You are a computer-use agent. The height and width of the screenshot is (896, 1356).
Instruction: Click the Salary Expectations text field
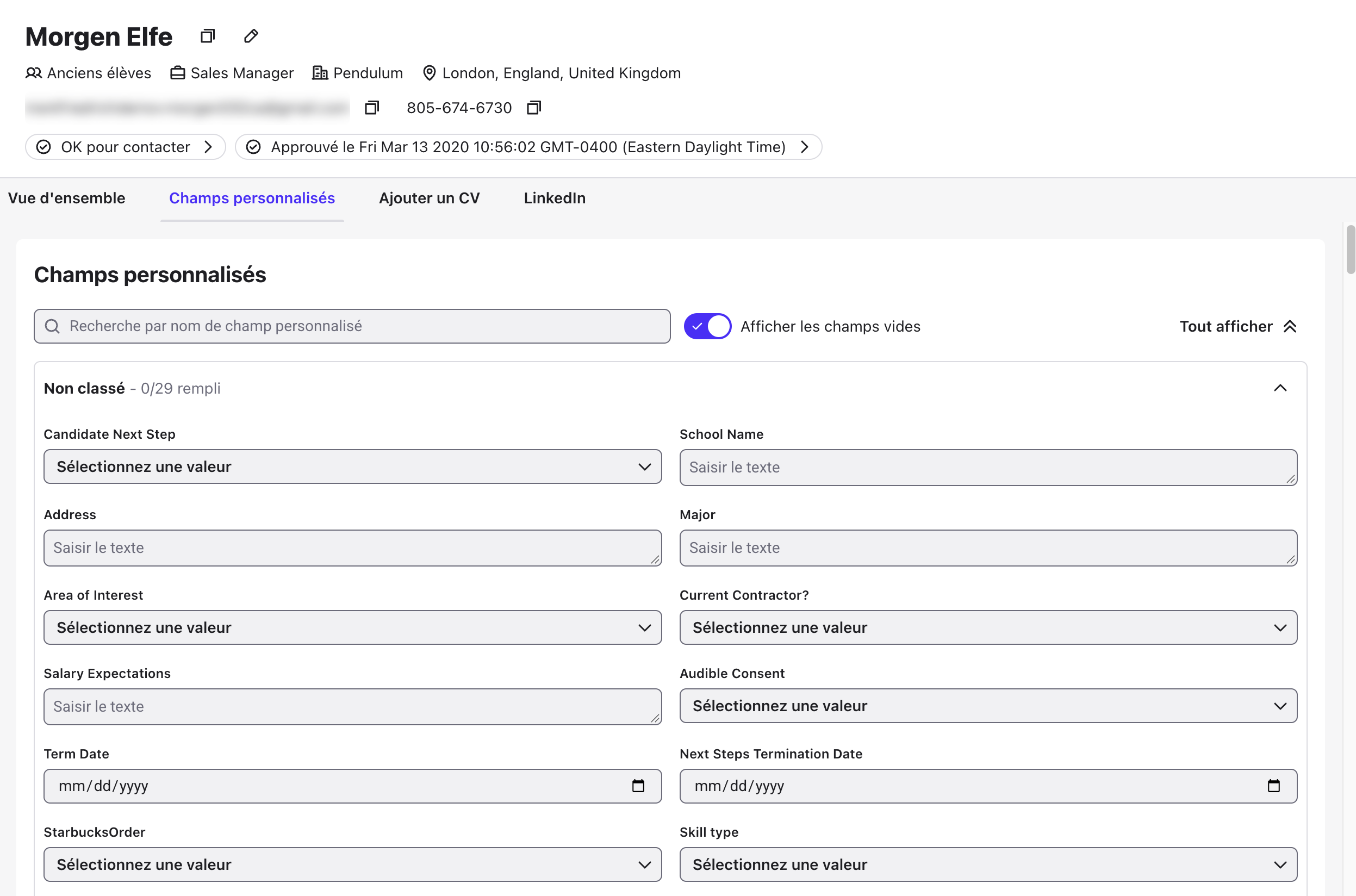pyautogui.click(x=353, y=706)
